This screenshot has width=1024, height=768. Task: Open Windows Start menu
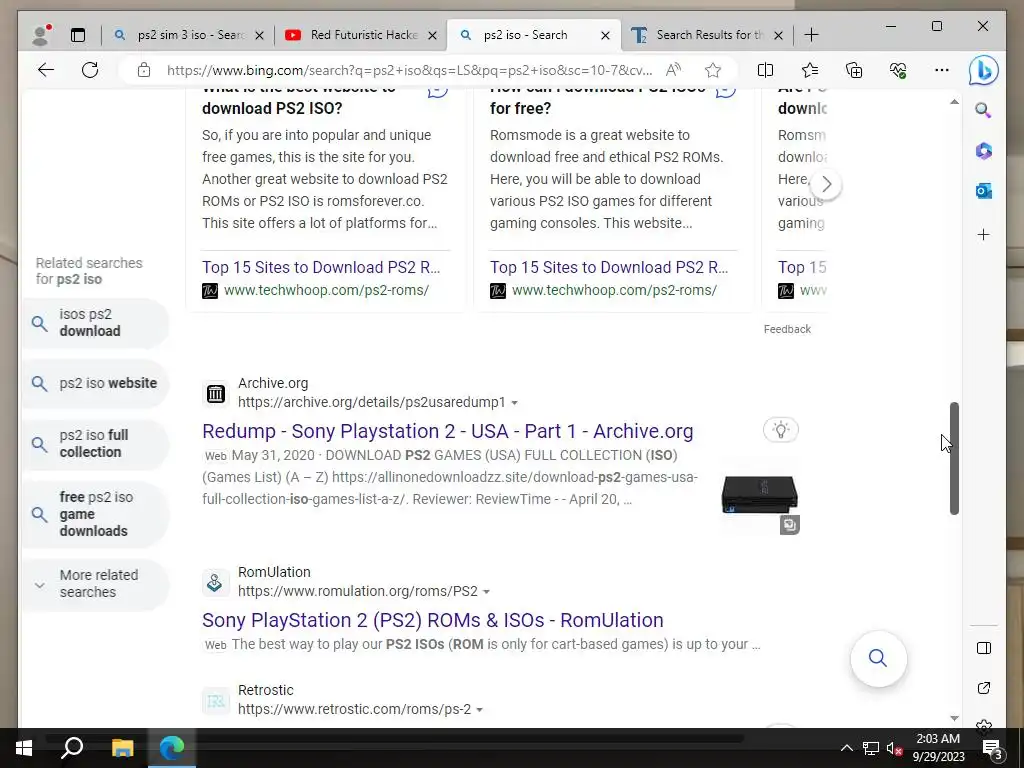[x=24, y=748]
